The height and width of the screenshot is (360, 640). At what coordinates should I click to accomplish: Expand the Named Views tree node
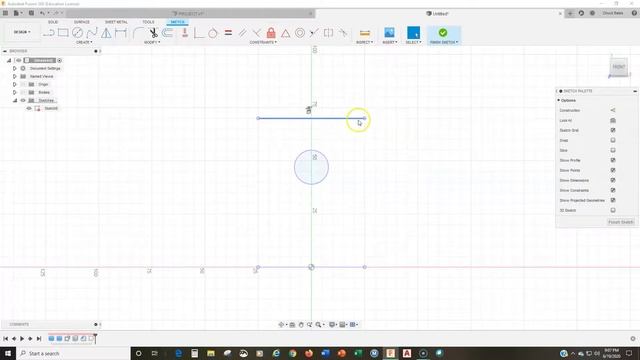pyautogui.click(x=15, y=76)
